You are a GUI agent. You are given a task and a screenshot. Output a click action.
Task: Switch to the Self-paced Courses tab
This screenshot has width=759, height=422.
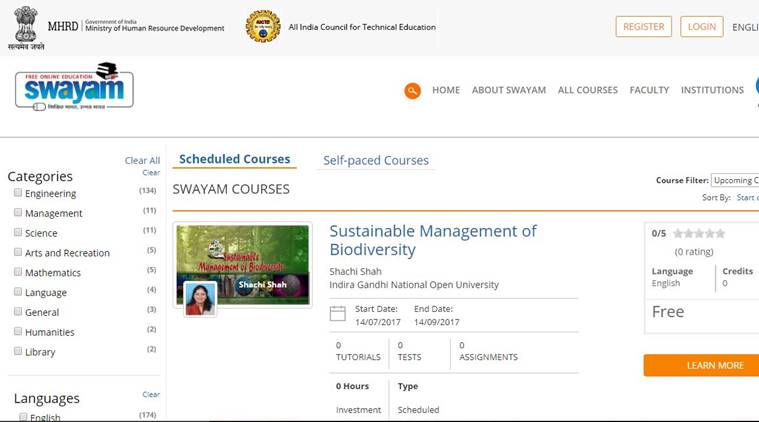coord(375,161)
